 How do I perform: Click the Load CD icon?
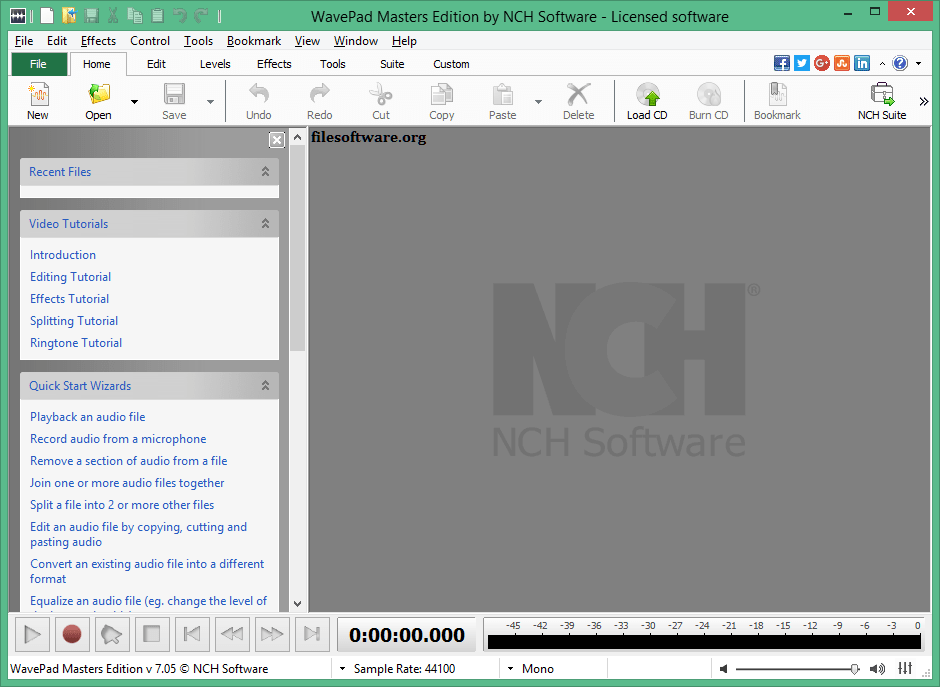[x=647, y=95]
